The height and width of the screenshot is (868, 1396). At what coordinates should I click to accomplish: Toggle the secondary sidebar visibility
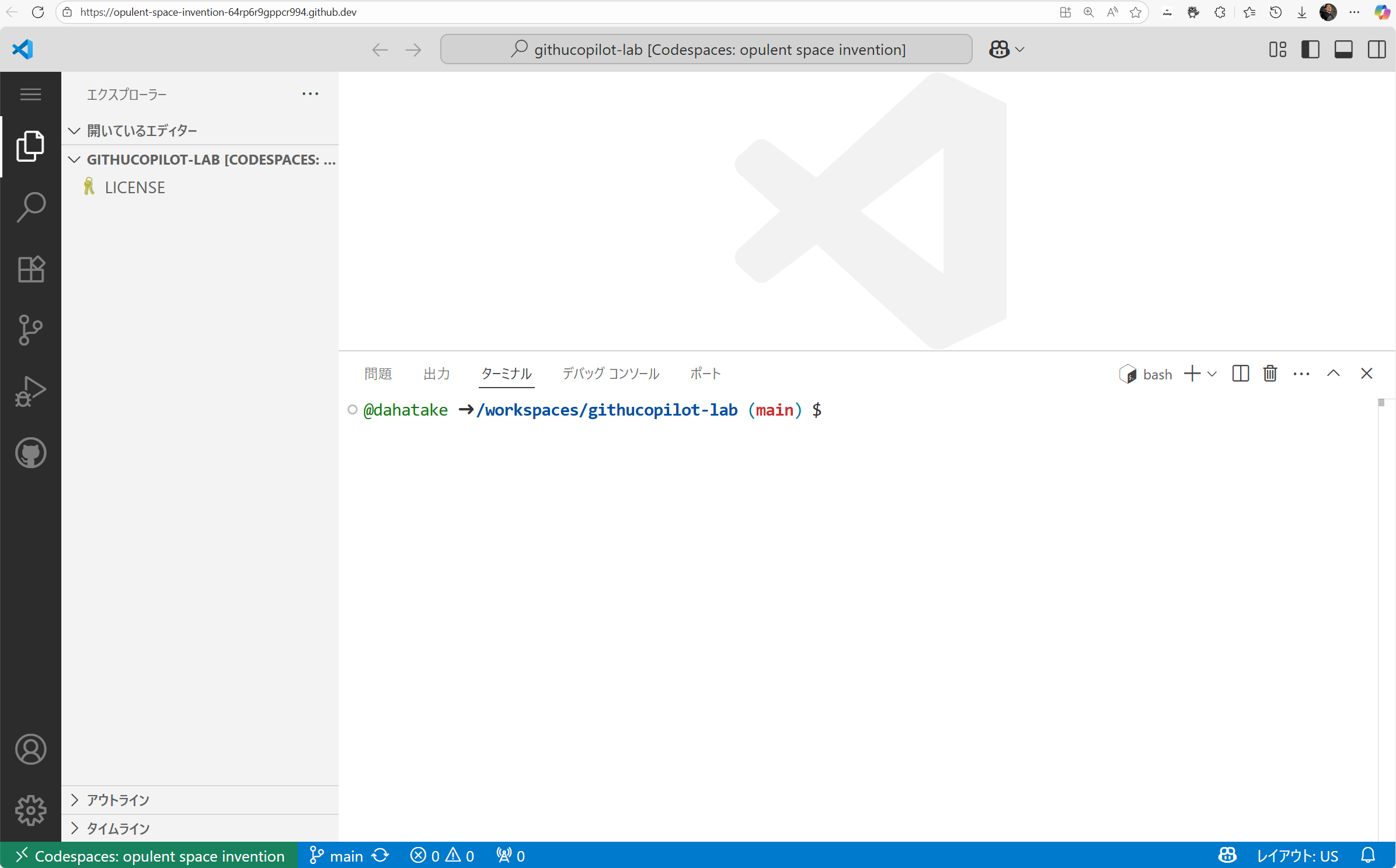[1376, 49]
